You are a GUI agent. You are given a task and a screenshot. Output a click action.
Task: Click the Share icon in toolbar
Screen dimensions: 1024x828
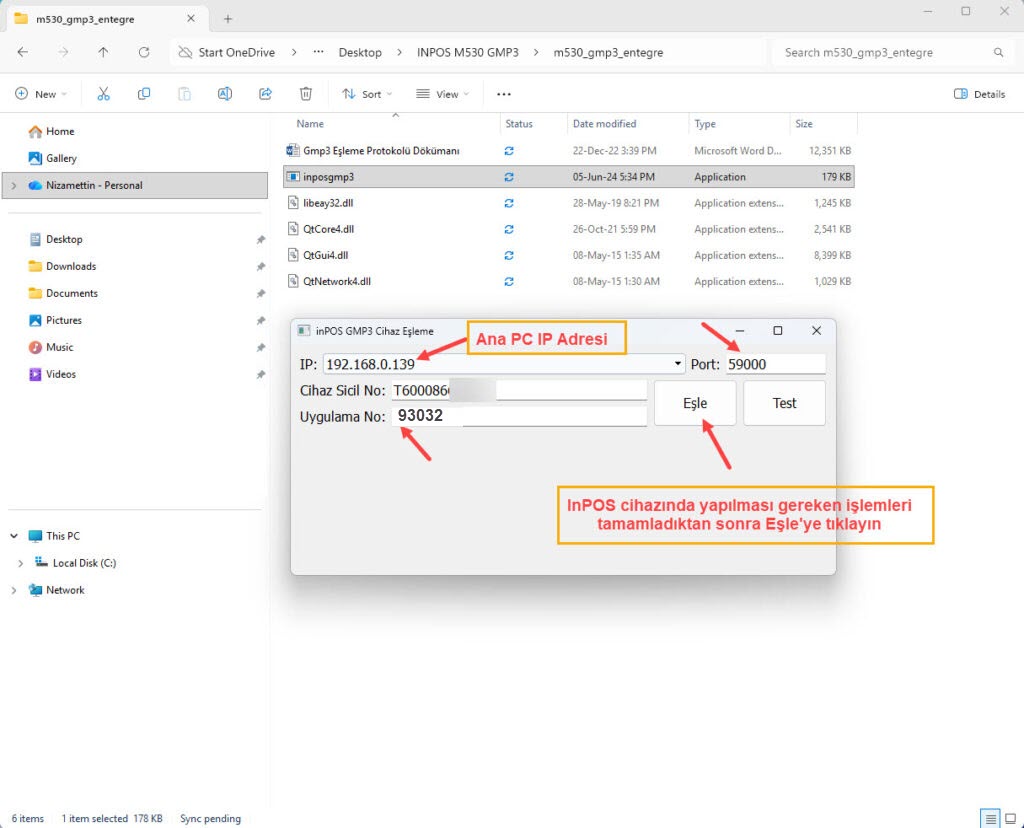pos(265,94)
